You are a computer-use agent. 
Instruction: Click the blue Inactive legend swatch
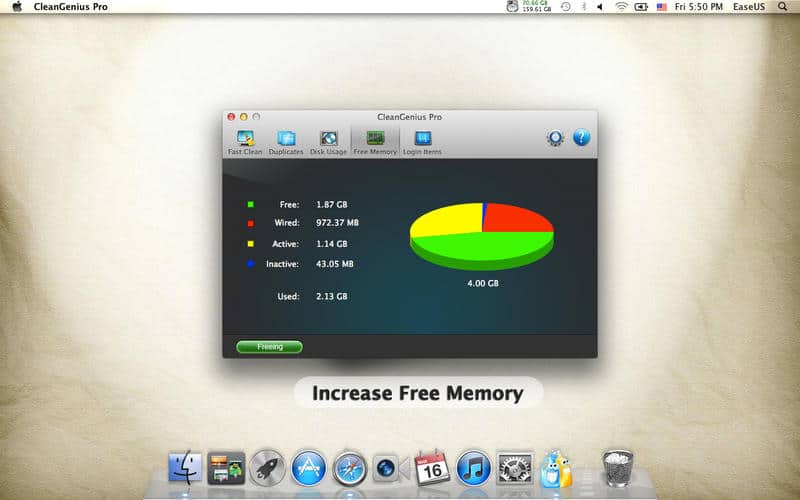click(x=251, y=264)
